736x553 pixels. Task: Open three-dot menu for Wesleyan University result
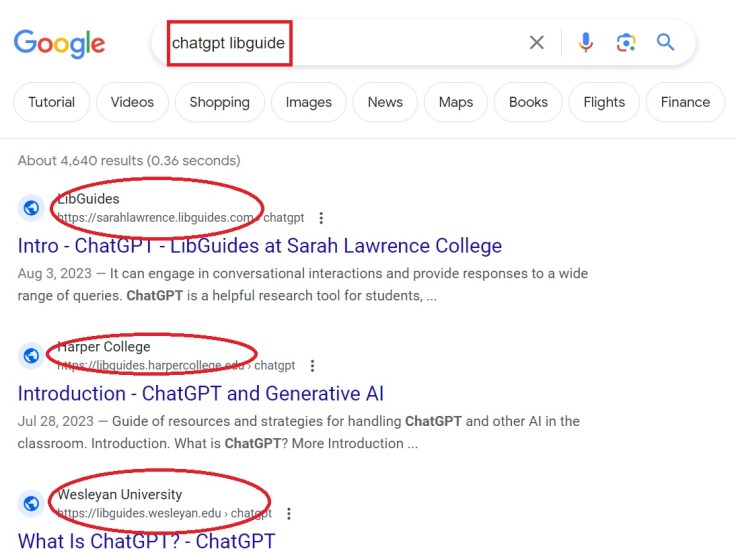click(289, 514)
